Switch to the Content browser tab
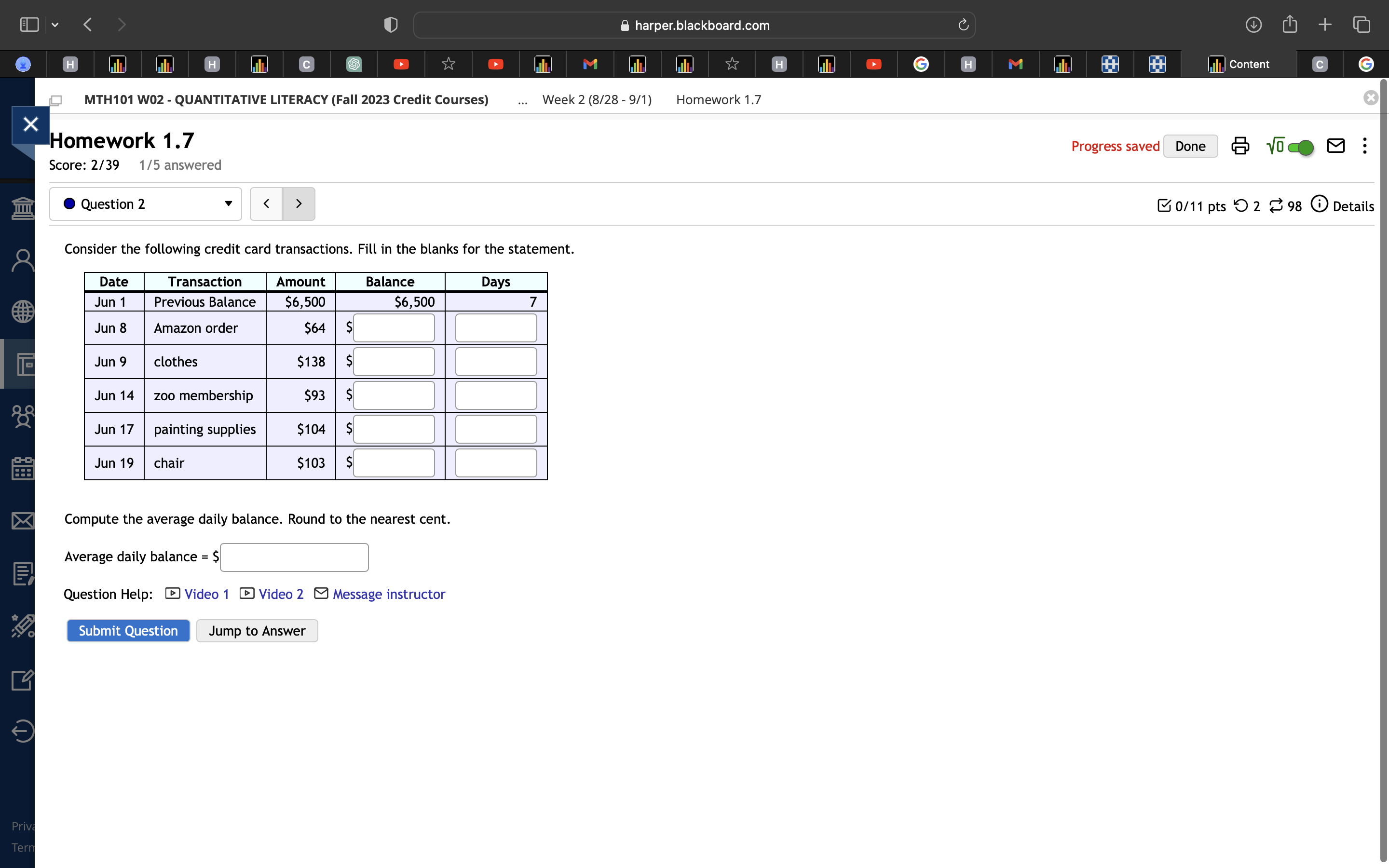This screenshot has height=868, width=1389. click(x=1239, y=64)
